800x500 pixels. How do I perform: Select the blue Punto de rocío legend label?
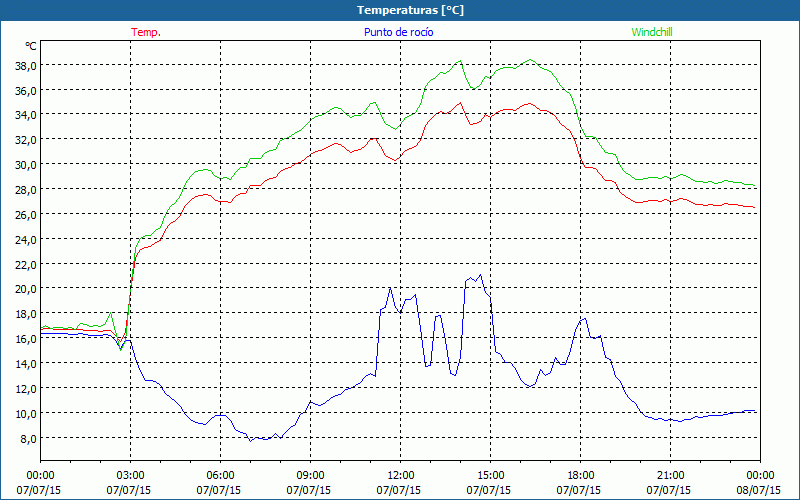click(x=398, y=32)
